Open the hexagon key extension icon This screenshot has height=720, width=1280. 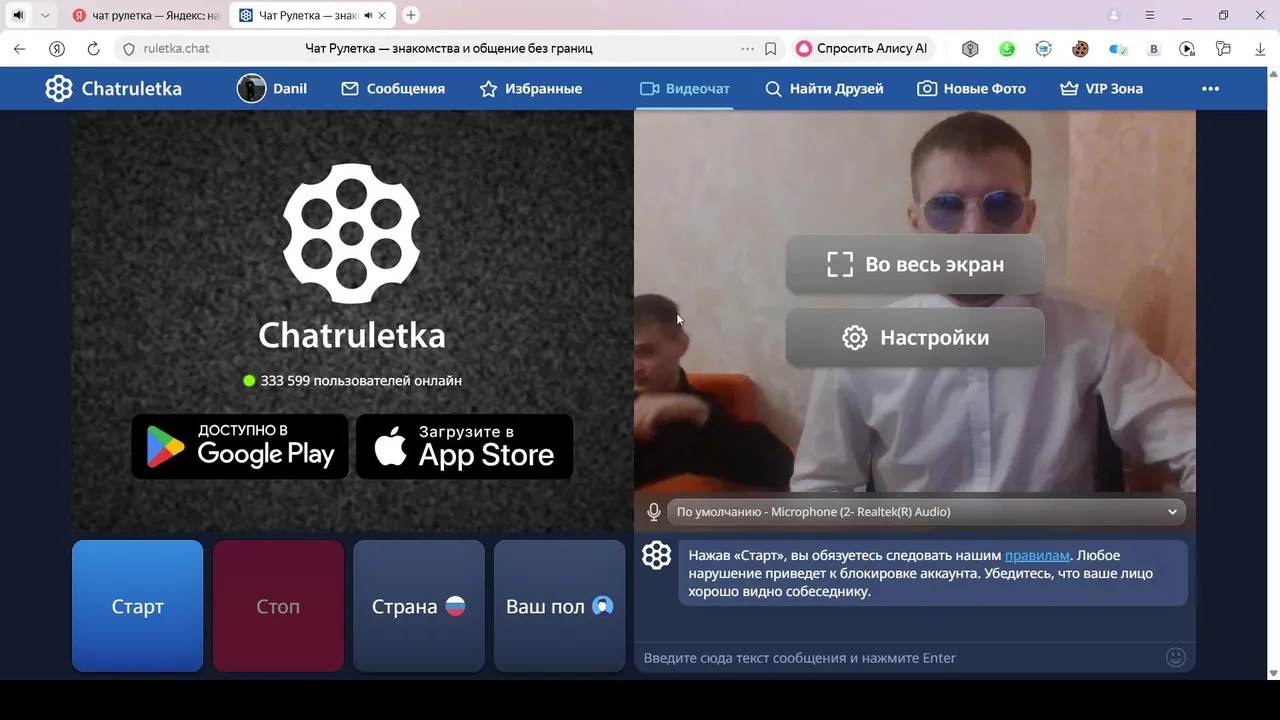[970, 48]
